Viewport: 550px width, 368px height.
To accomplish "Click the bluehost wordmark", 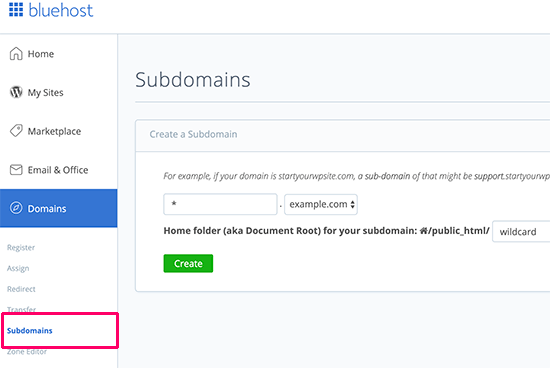I will click(61, 10).
